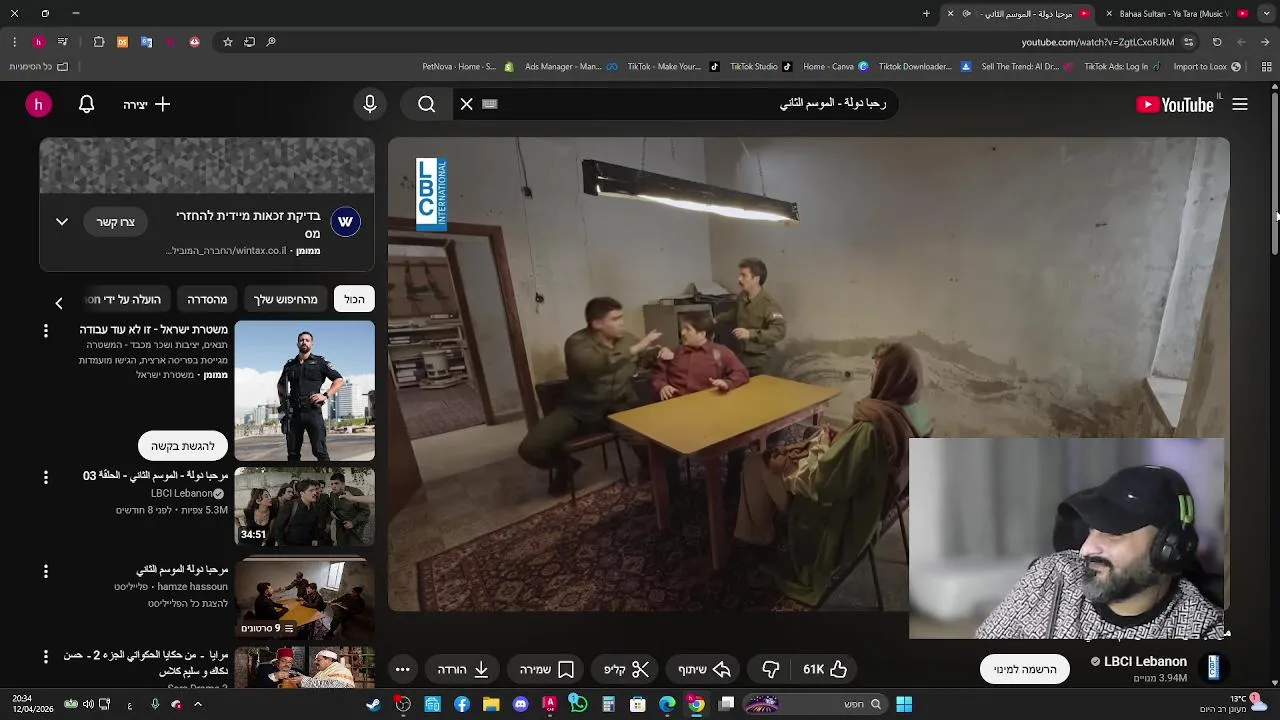This screenshot has width=1280, height=720.
Task: Open Chrome media controls icon
Action: pyautogui.click(x=63, y=42)
